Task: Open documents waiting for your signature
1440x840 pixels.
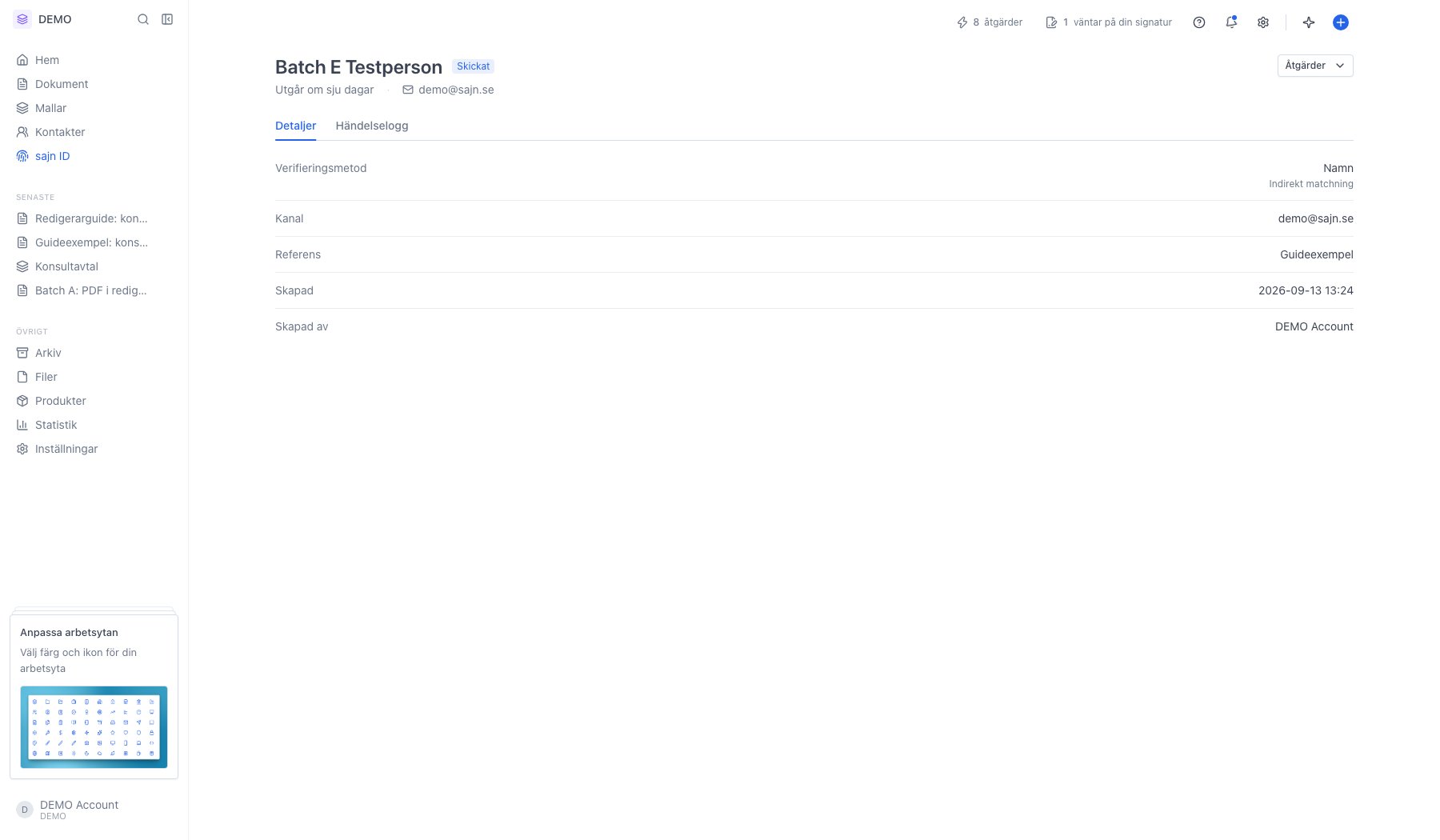Action: pos(1109,22)
